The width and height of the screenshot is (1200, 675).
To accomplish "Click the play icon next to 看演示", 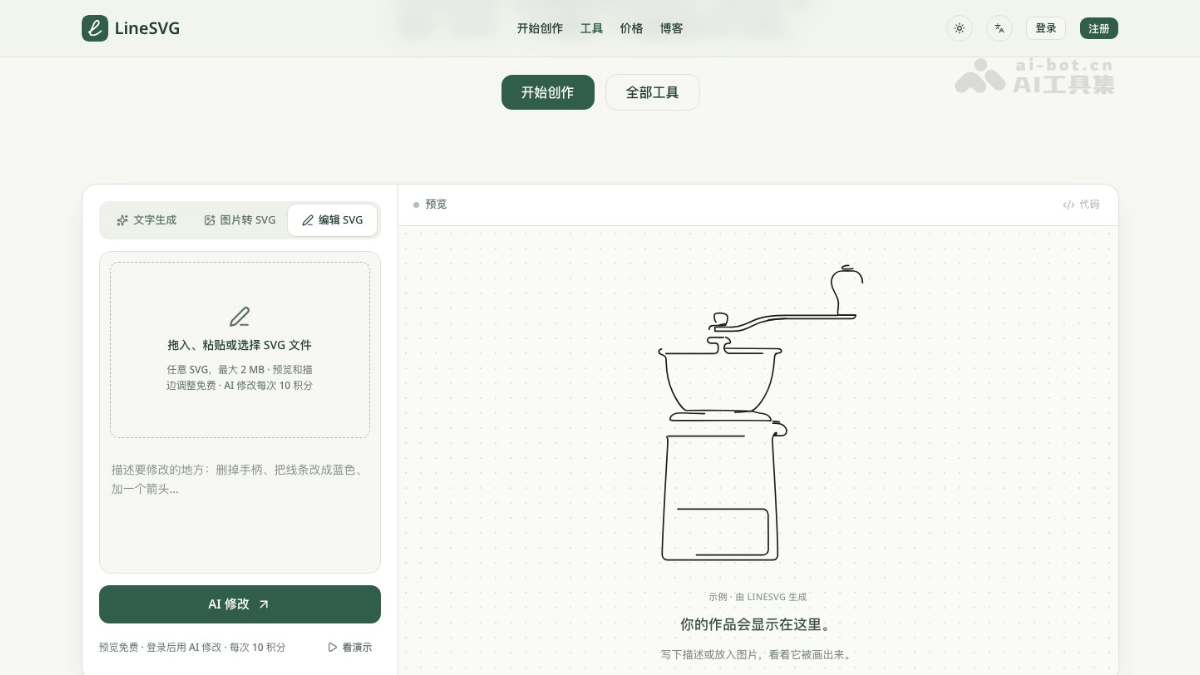I will click(x=333, y=647).
